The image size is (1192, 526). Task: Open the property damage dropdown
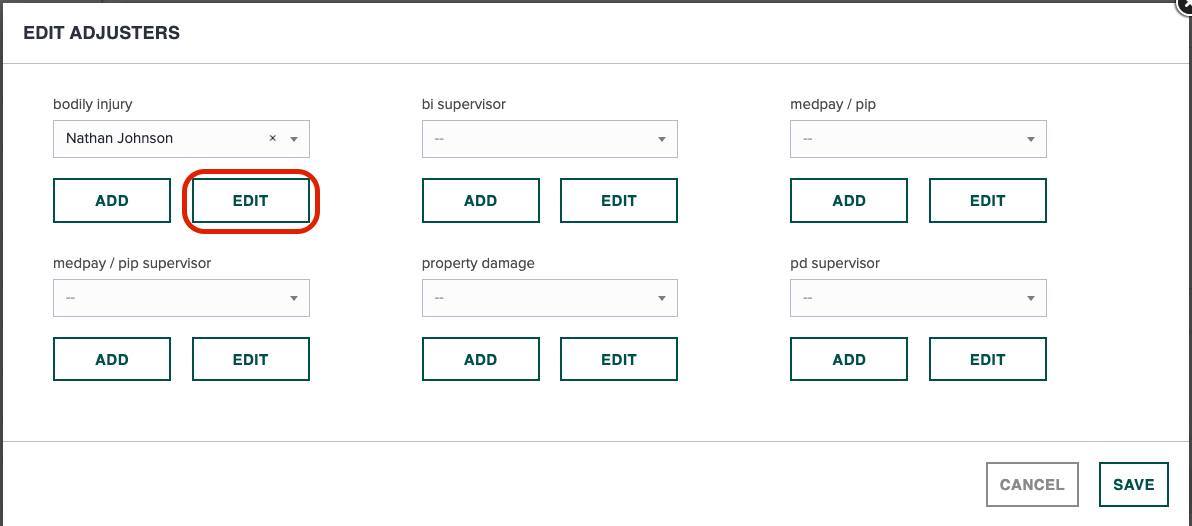tap(550, 298)
